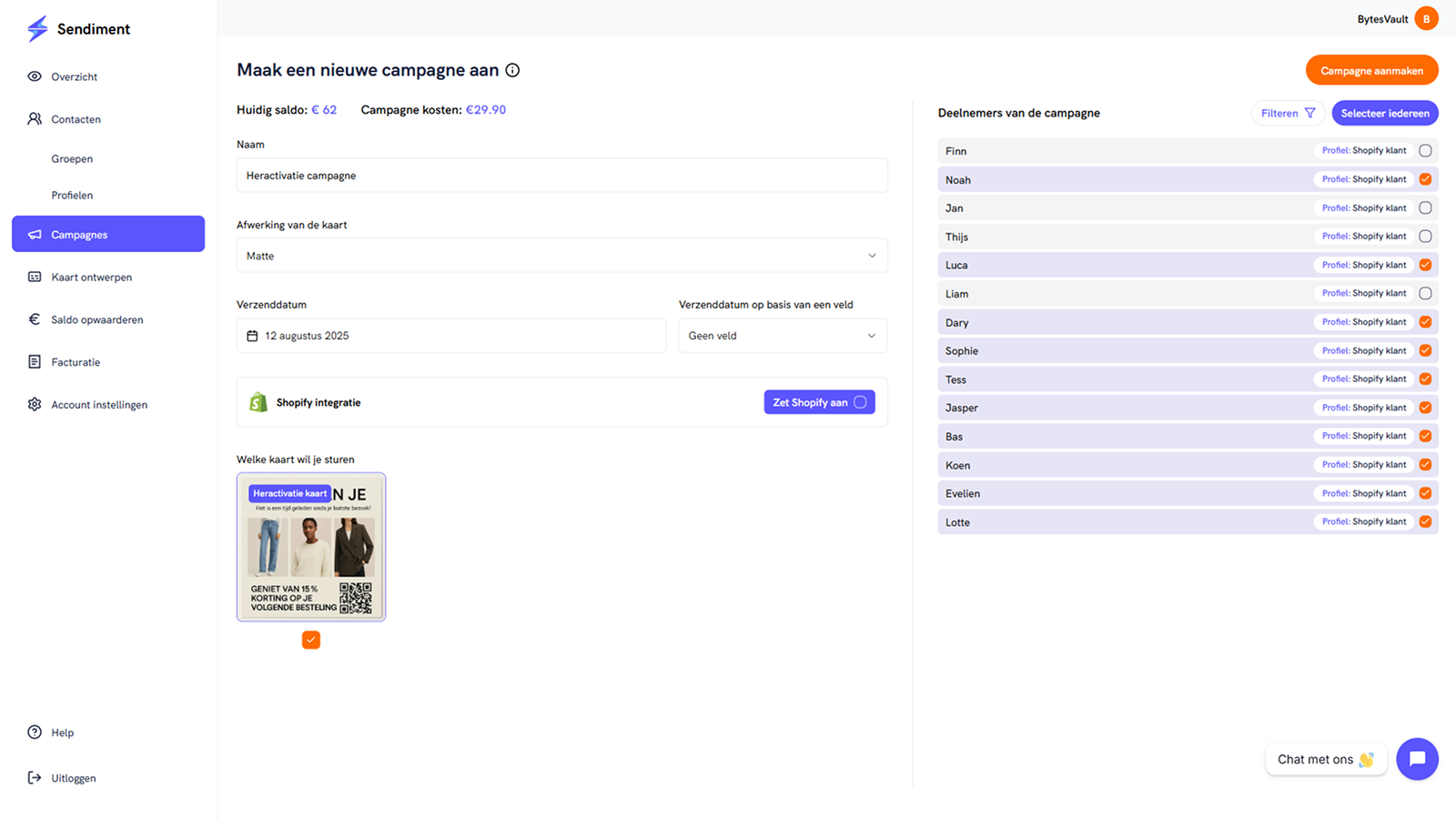Click the Selecteer iedereen button
This screenshot has width=1456, height=819.
point(1384,113)
